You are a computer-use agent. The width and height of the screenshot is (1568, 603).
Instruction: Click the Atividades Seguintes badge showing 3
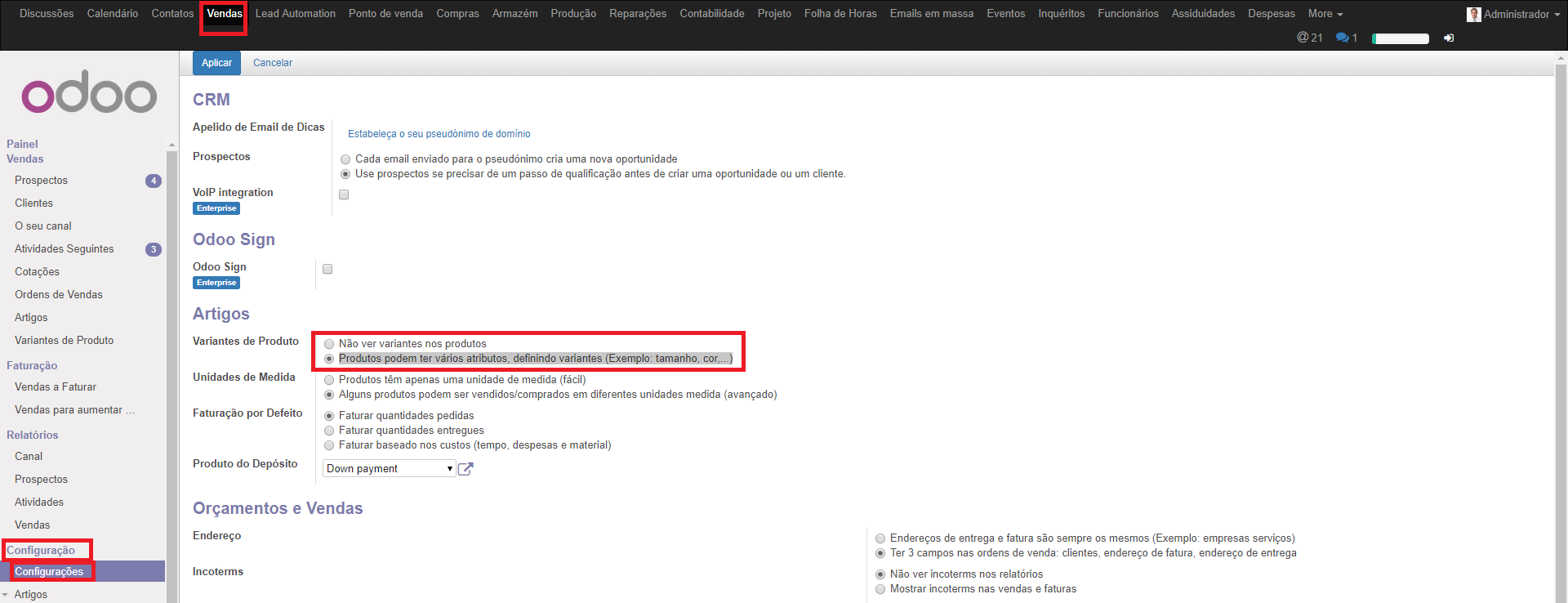coord(154,249)
